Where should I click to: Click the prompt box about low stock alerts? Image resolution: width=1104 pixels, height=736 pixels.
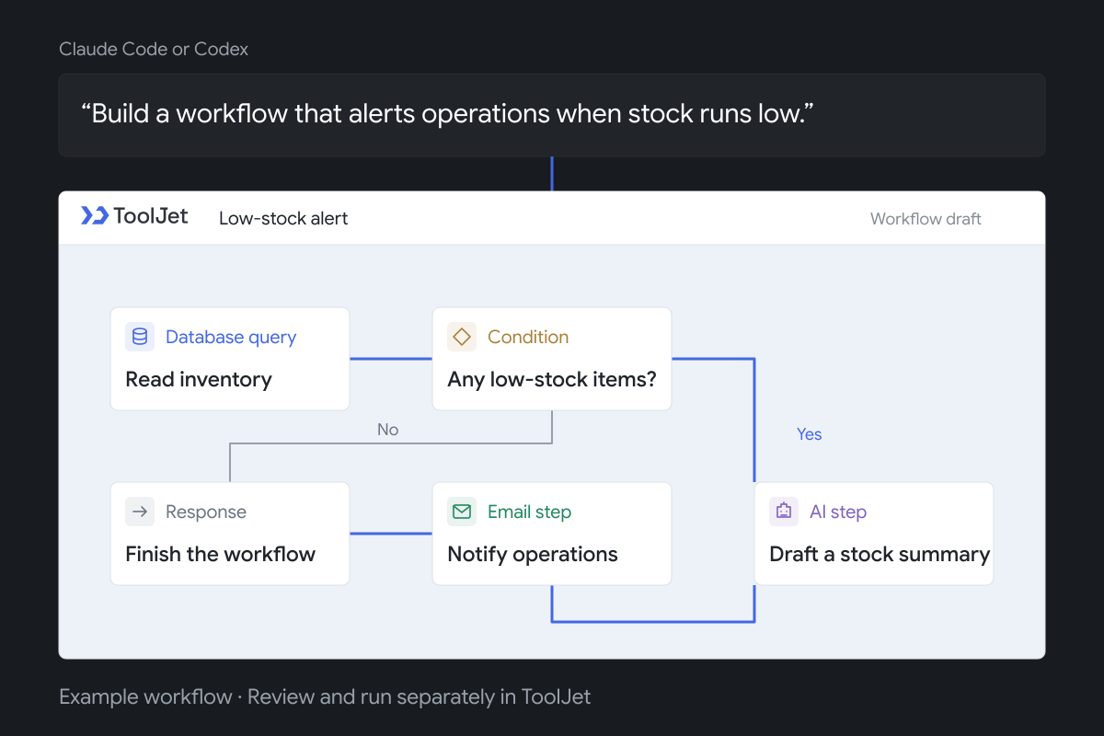tap(552, 115)
